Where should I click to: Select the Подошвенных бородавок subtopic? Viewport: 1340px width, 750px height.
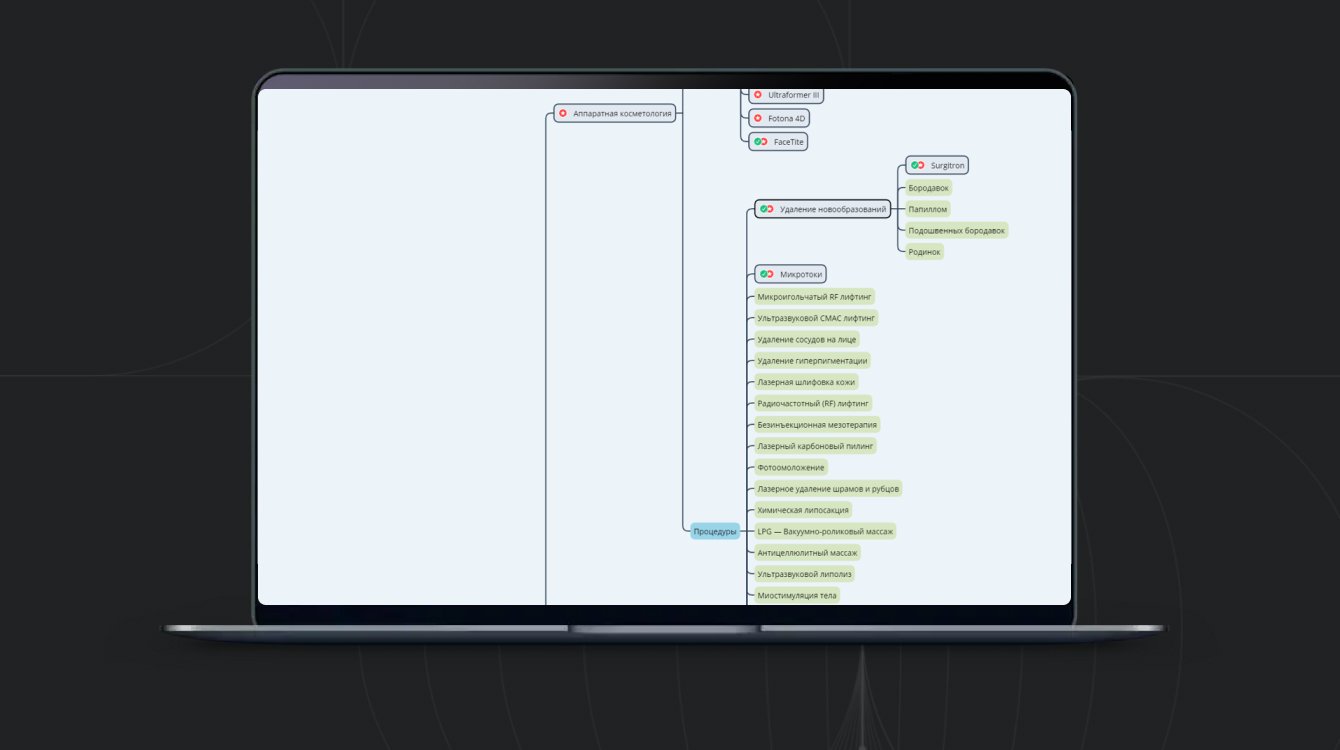point(956,230)
